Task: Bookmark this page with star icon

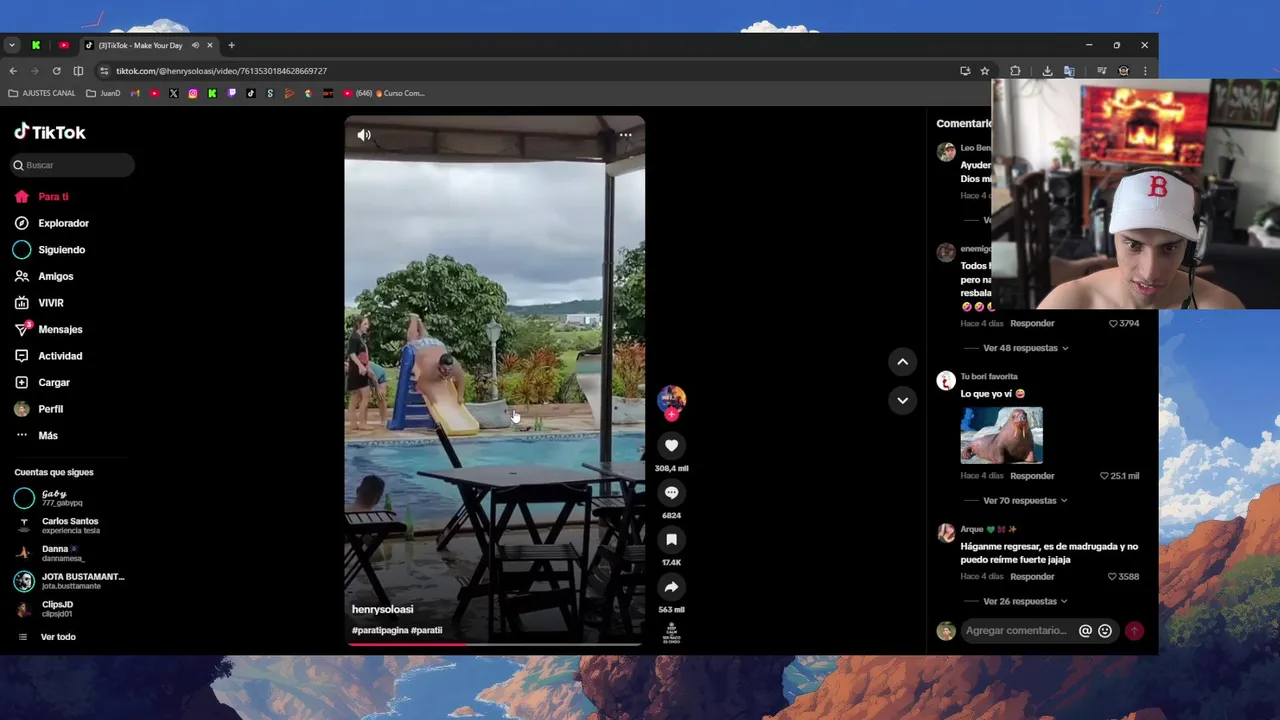Action: (x=985, y=71)
